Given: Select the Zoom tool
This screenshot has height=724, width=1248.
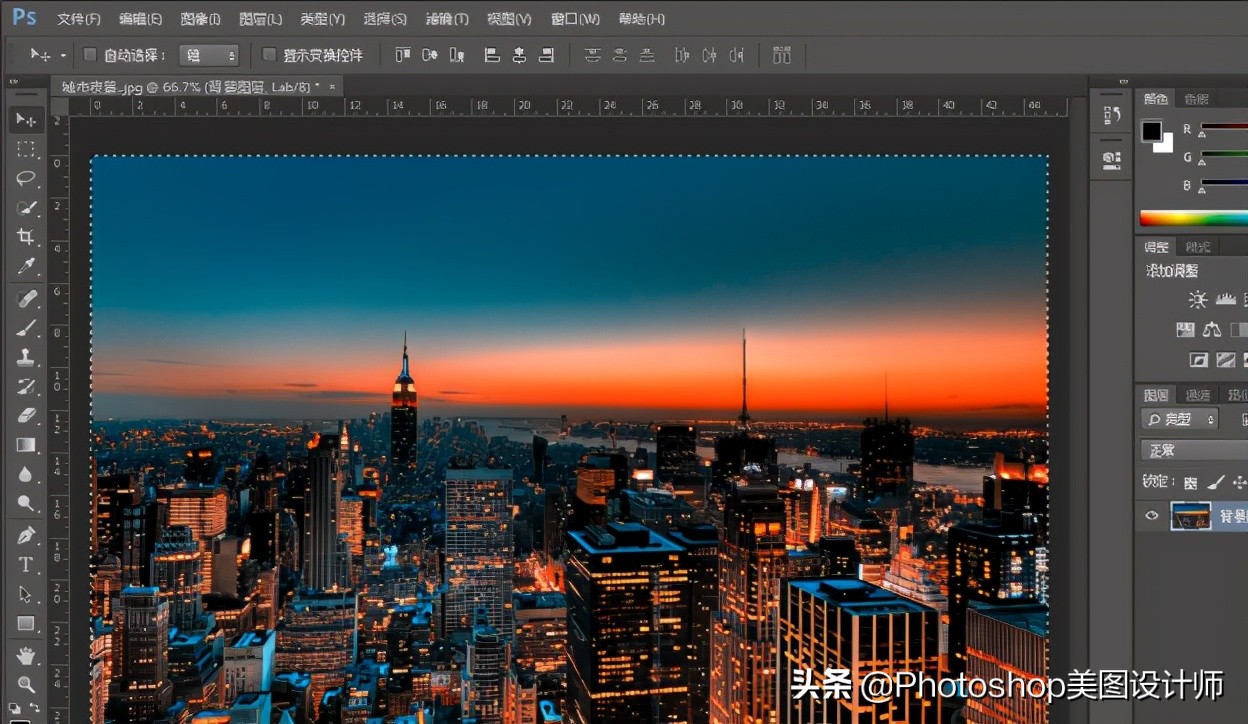Looking at the screenshot, I should [x=26, y=682].
